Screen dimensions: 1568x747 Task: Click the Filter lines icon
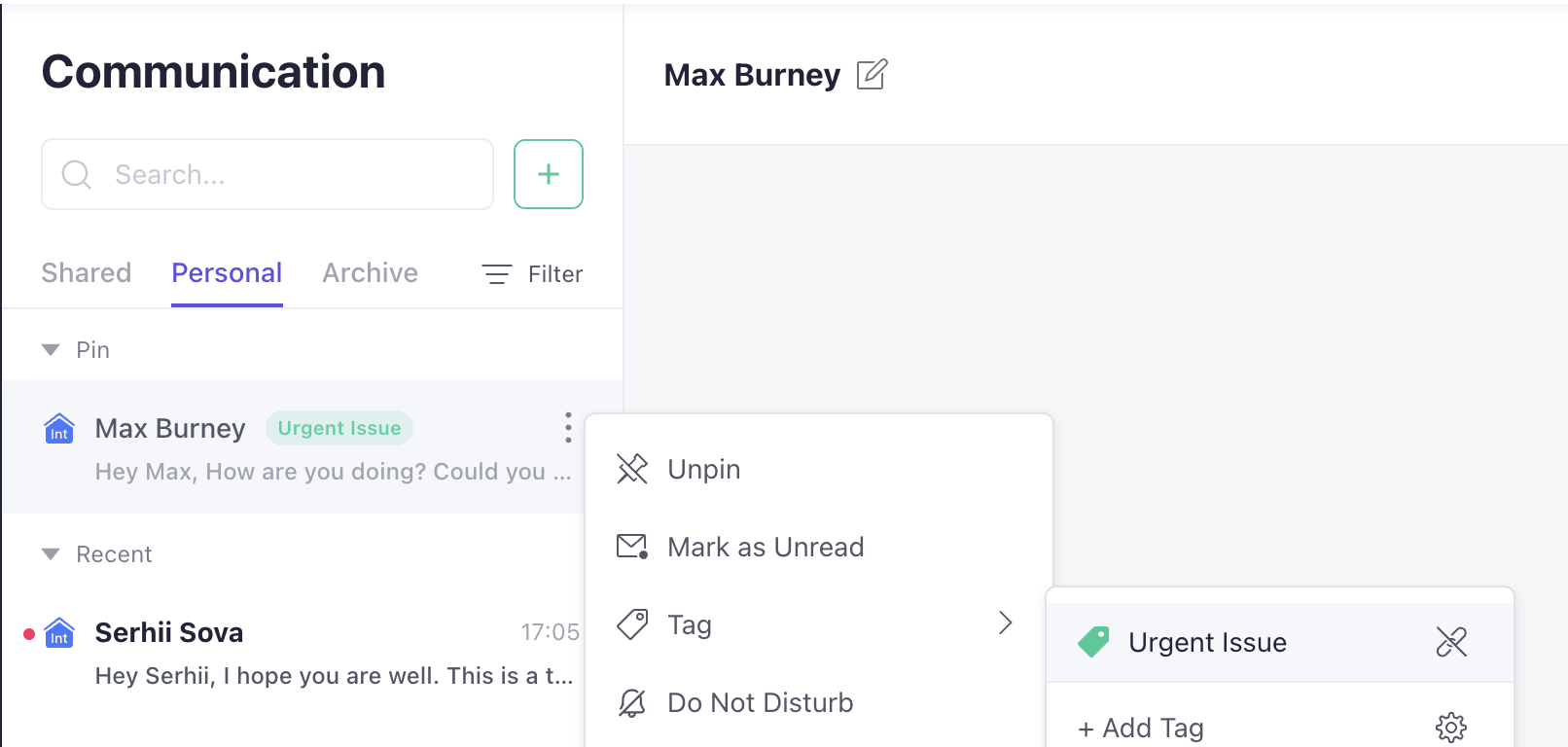(497, 274)
